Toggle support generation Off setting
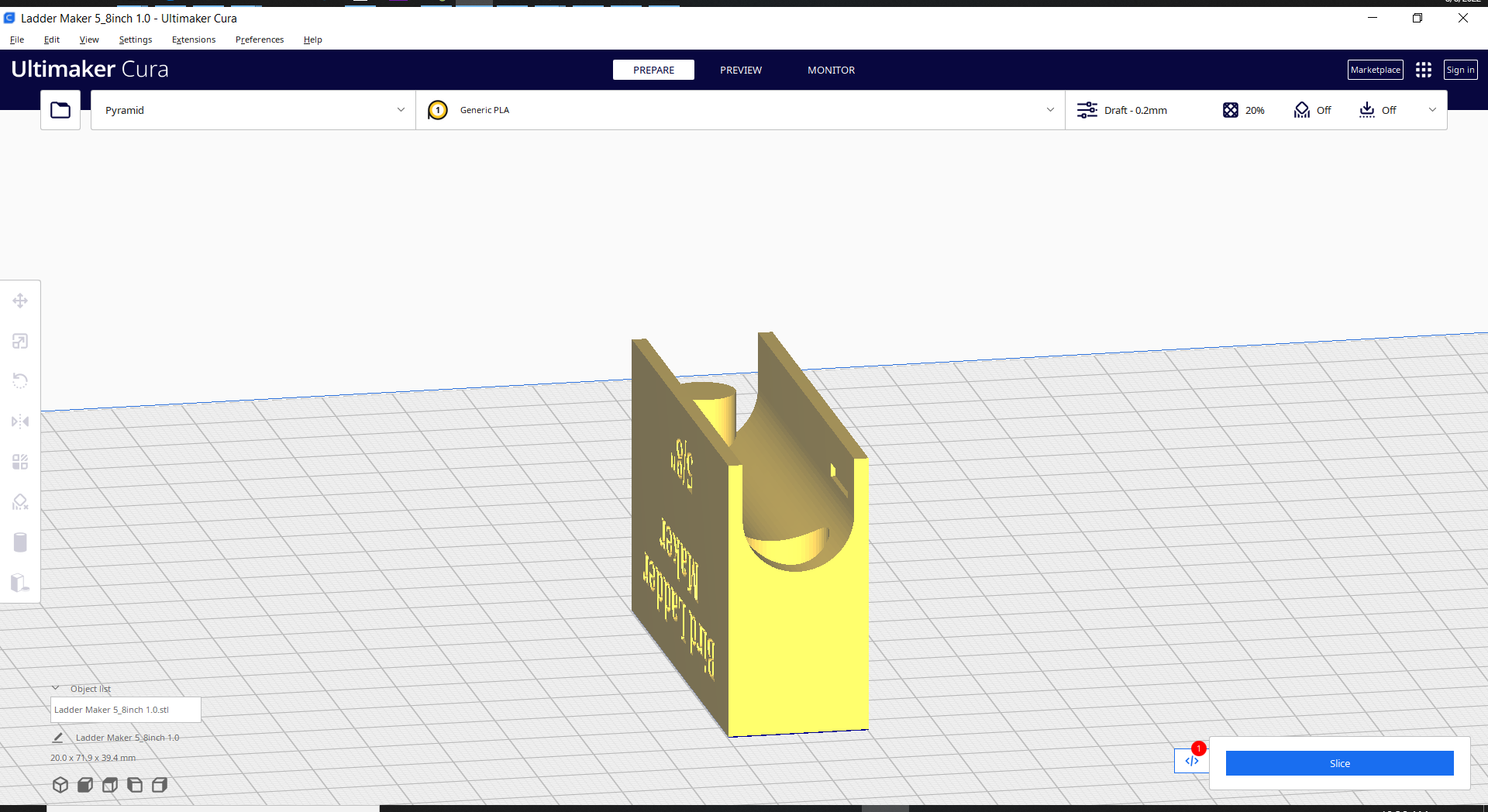This screenshot has height=812, width=1488. tap(1313, 110)
